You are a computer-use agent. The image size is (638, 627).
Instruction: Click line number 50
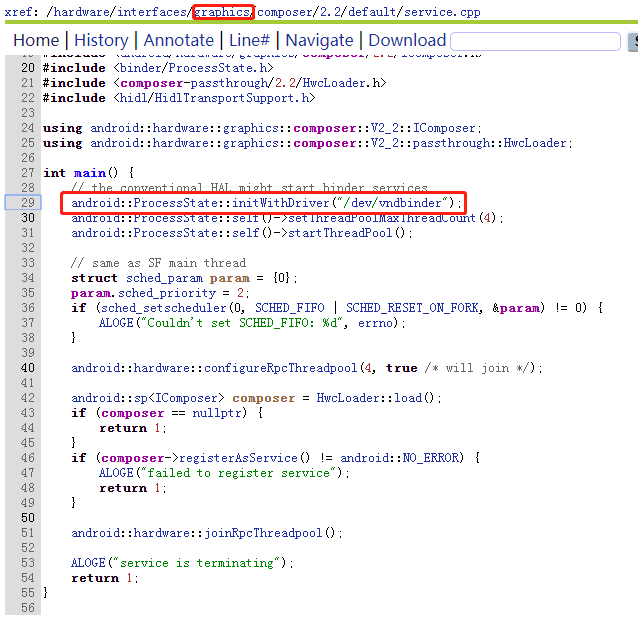[28, 518]
